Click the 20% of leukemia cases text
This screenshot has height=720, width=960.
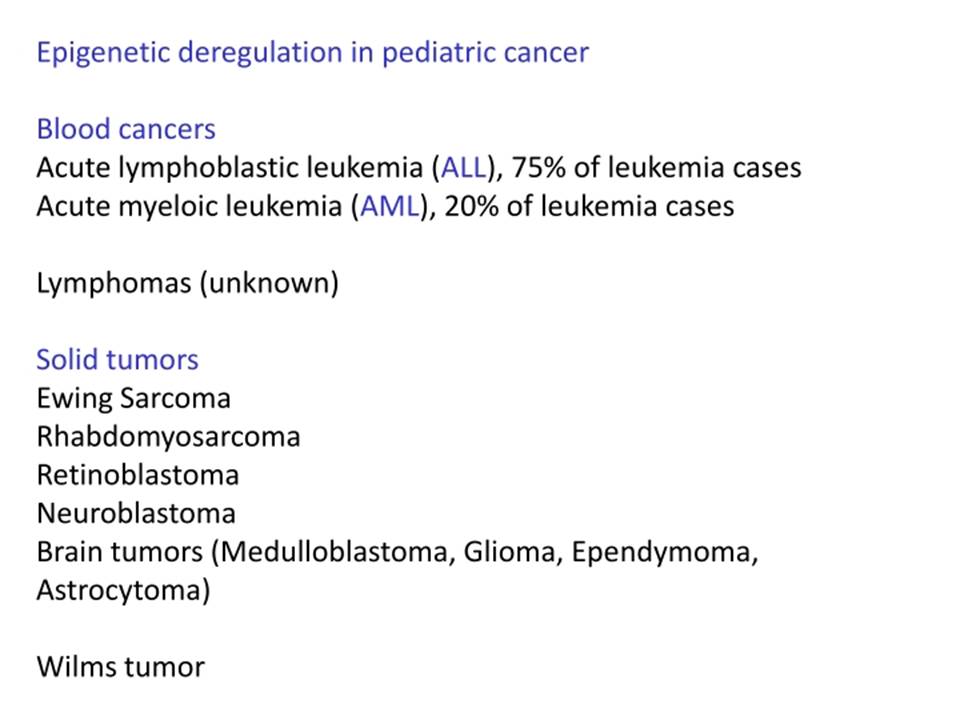pyautogui.click(x=589, y=206)
